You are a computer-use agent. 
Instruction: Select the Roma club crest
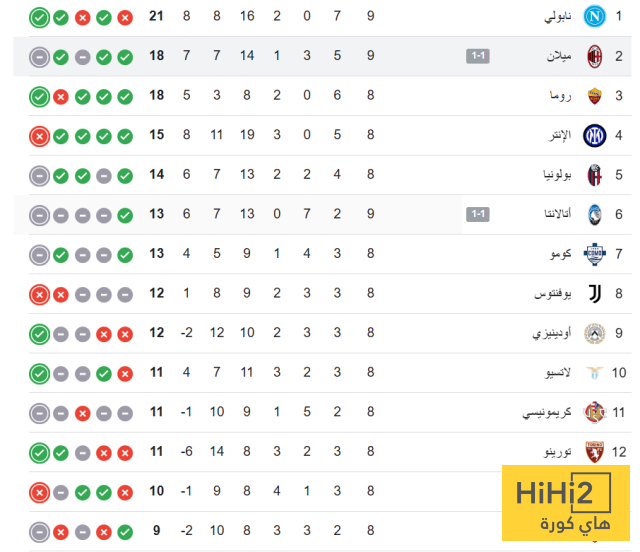click(x=595, y=96)
